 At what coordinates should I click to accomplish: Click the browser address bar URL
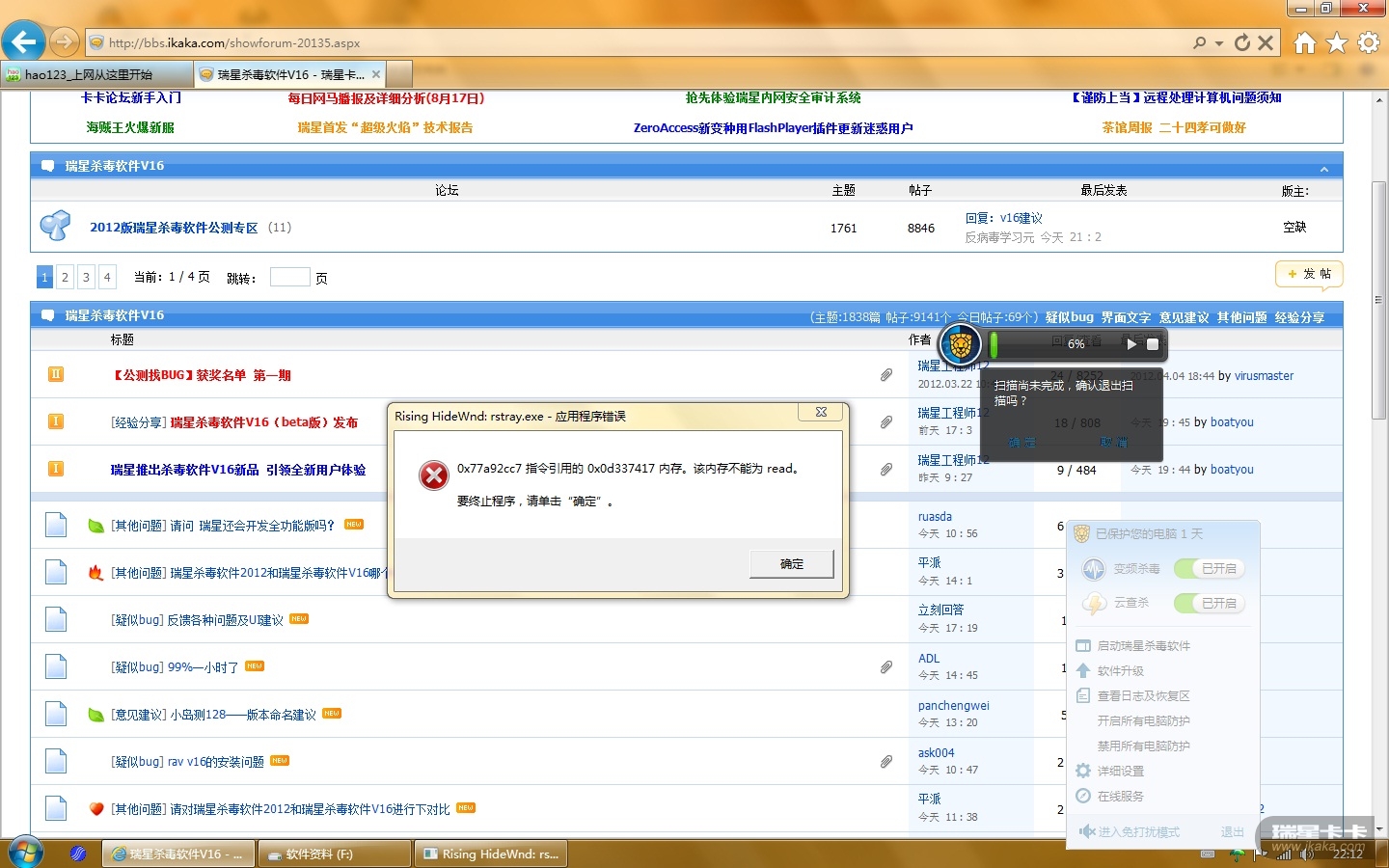pyautogui.click(x=234, y=42)
